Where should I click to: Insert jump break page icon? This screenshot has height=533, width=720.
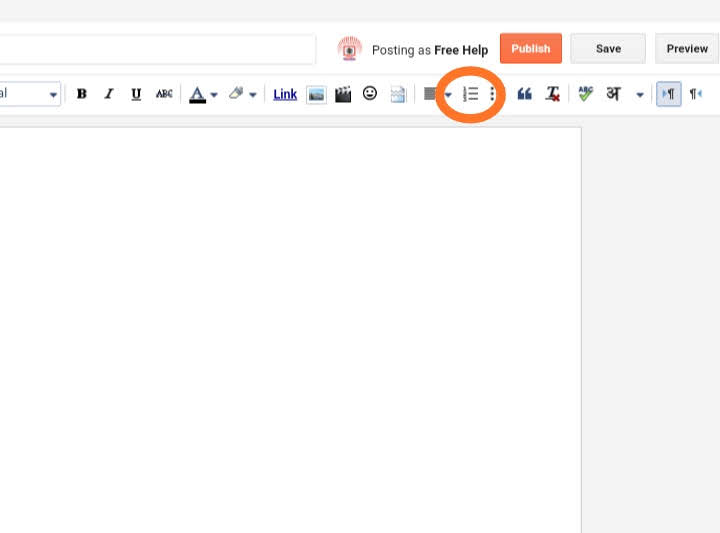click(398, 95)
